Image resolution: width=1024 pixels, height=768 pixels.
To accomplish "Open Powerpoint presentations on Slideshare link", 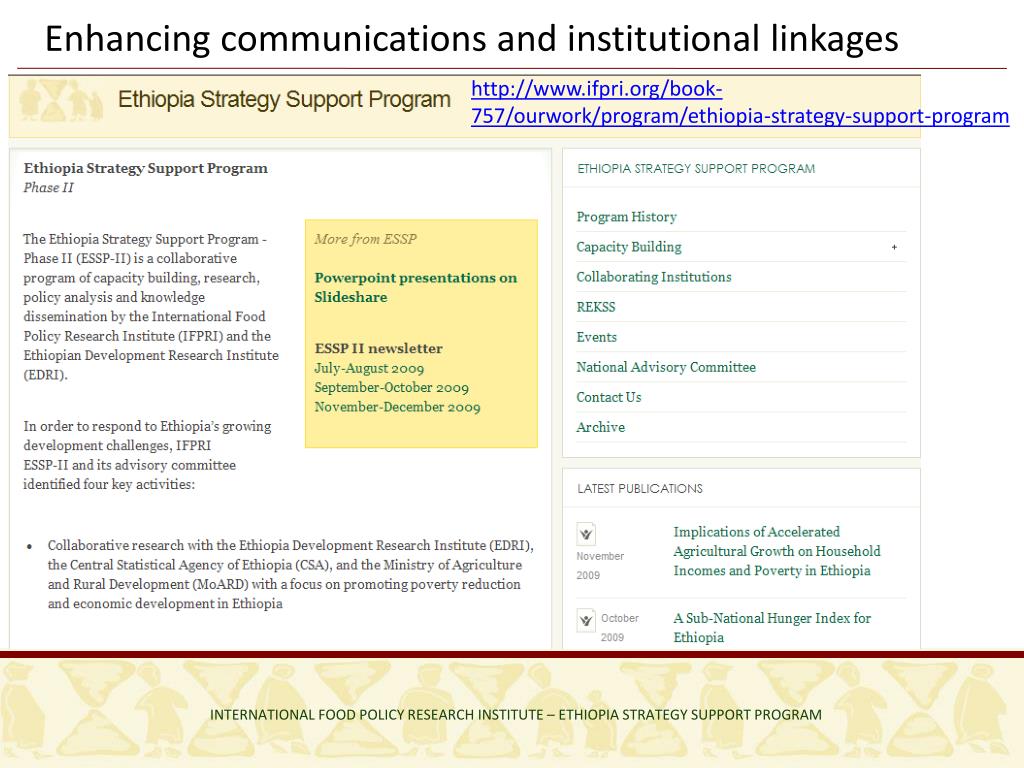I will pyautogui.click(x=415, y=287).
